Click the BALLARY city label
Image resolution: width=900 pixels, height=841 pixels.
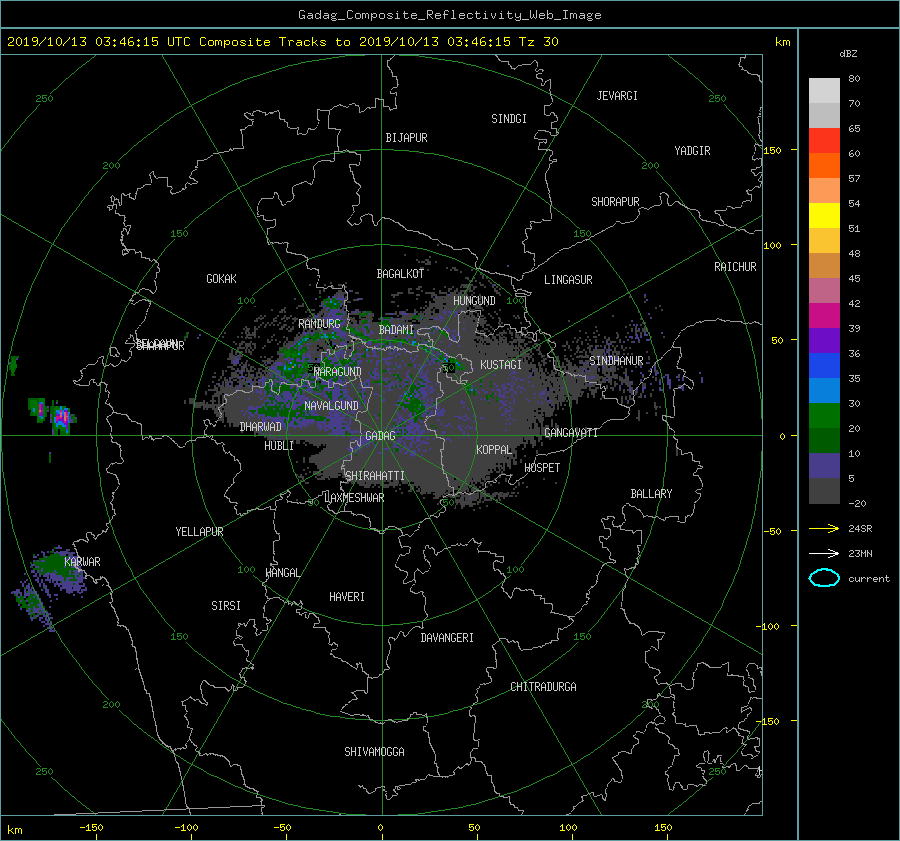tap(651, 494)
